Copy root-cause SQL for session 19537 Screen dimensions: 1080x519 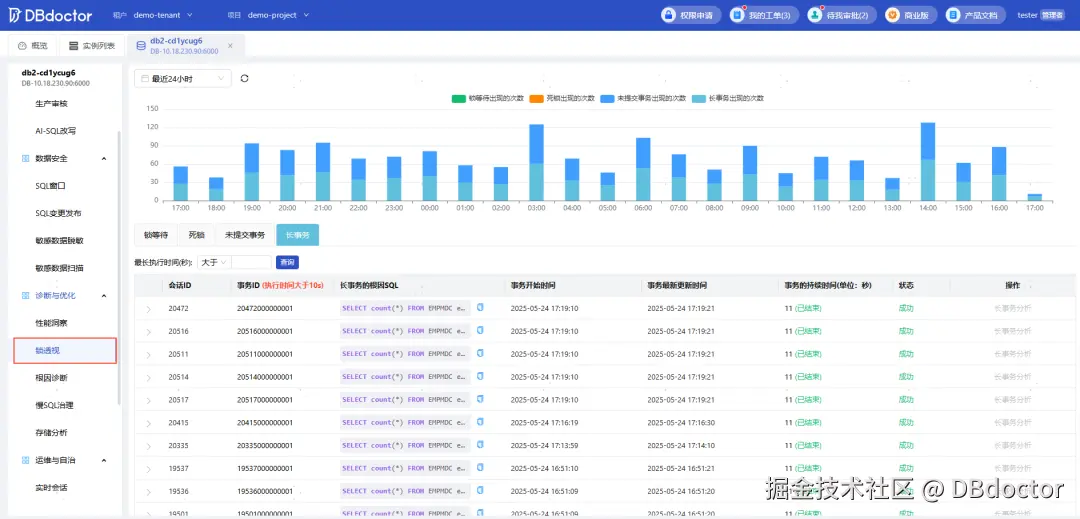pyautogui.click(x=480, y=467)
